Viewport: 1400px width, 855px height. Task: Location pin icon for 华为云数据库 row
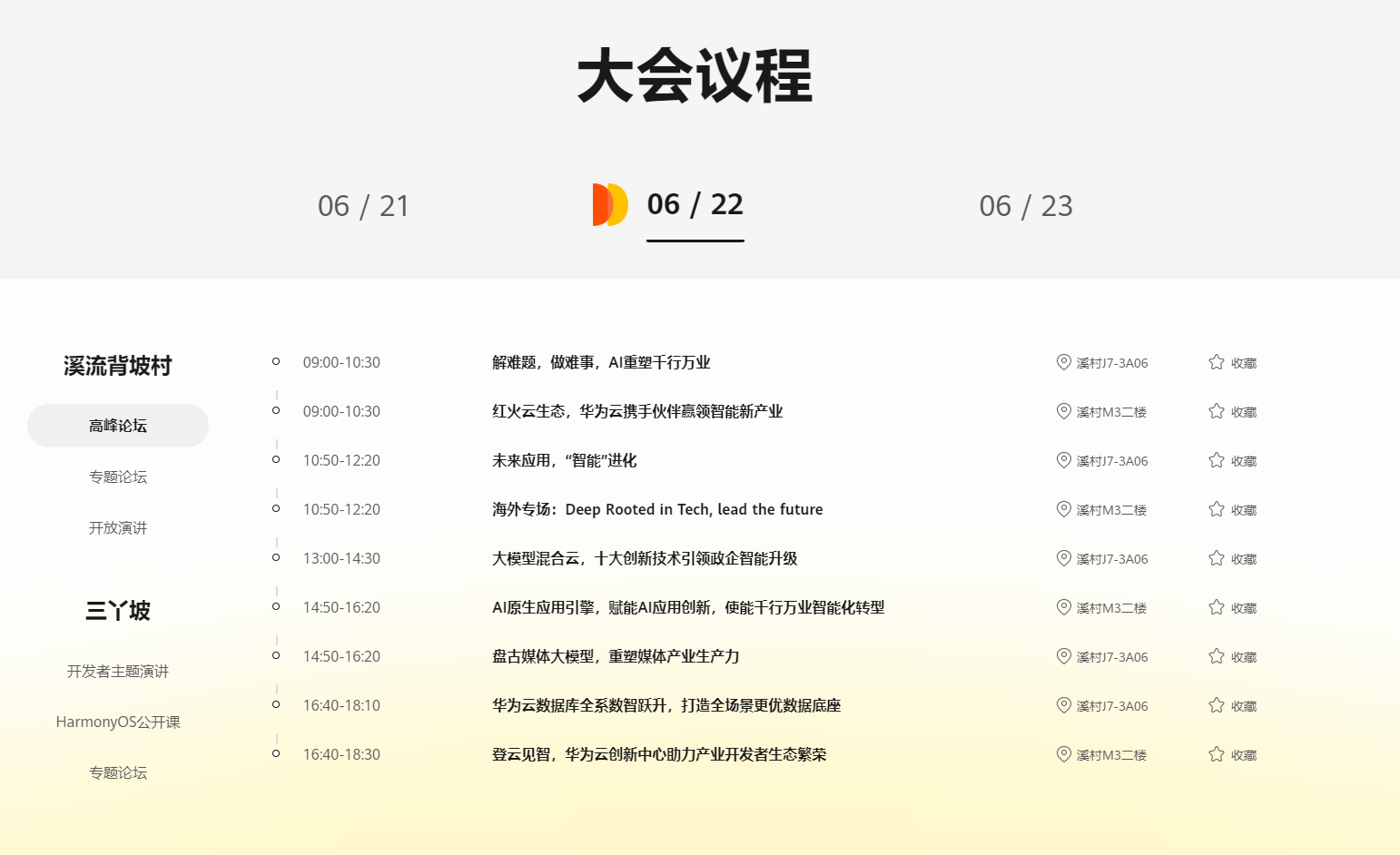[1064, 705]
